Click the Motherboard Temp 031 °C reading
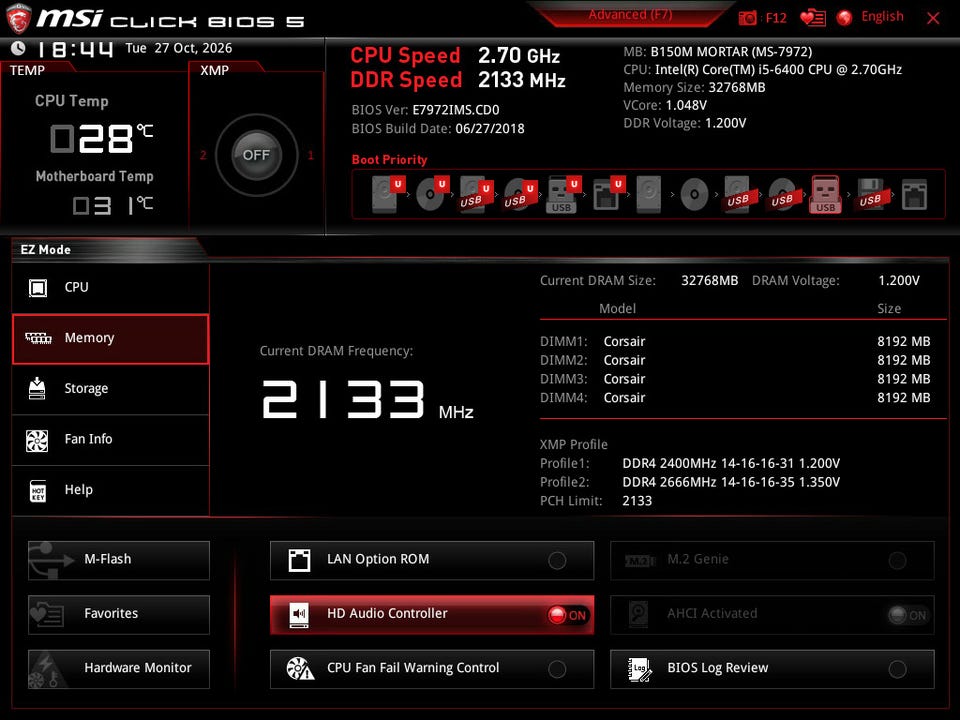This screenshot has height=720, width=960. point(113,206)
